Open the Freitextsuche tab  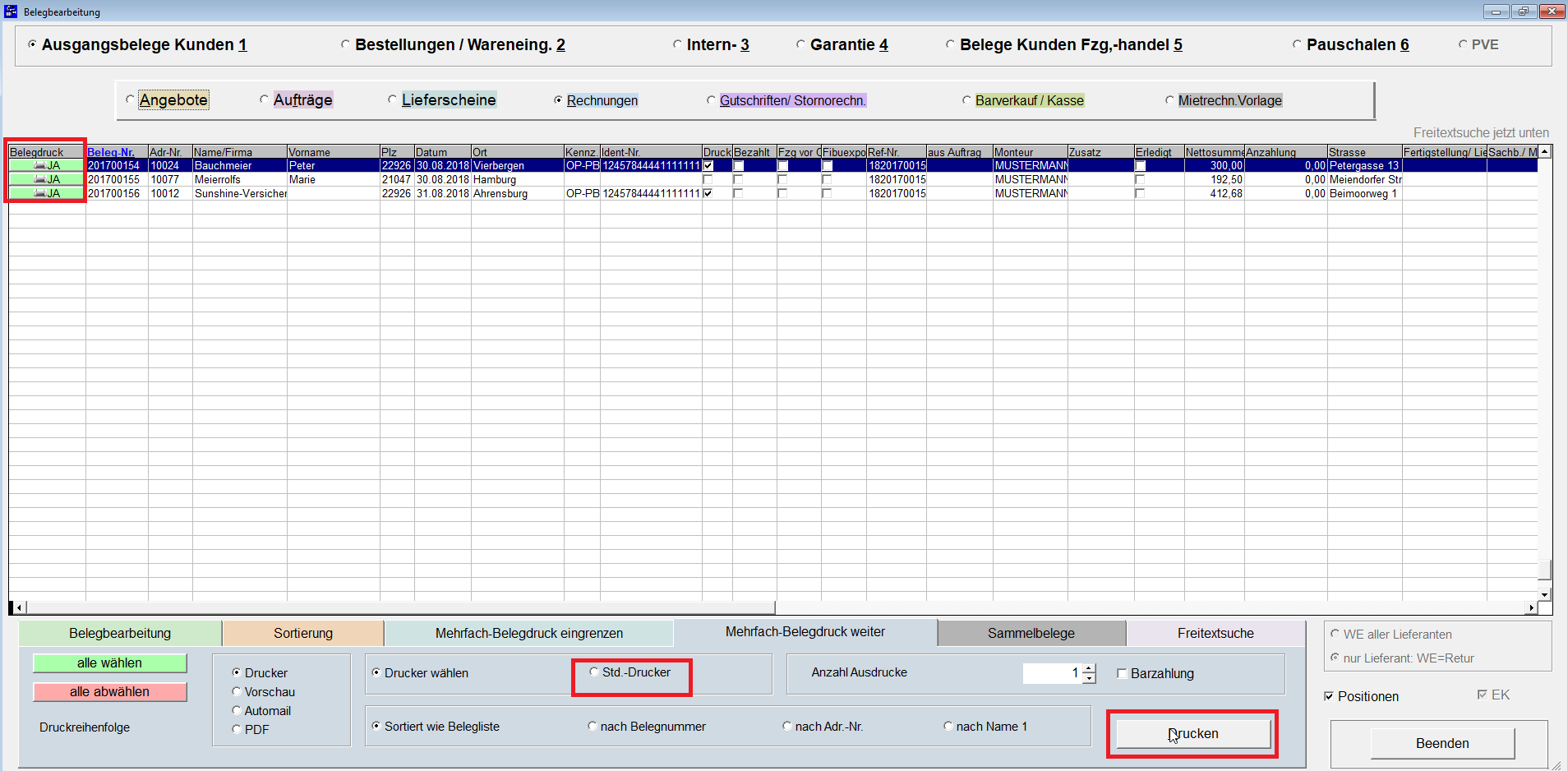tap(1215, 633)
